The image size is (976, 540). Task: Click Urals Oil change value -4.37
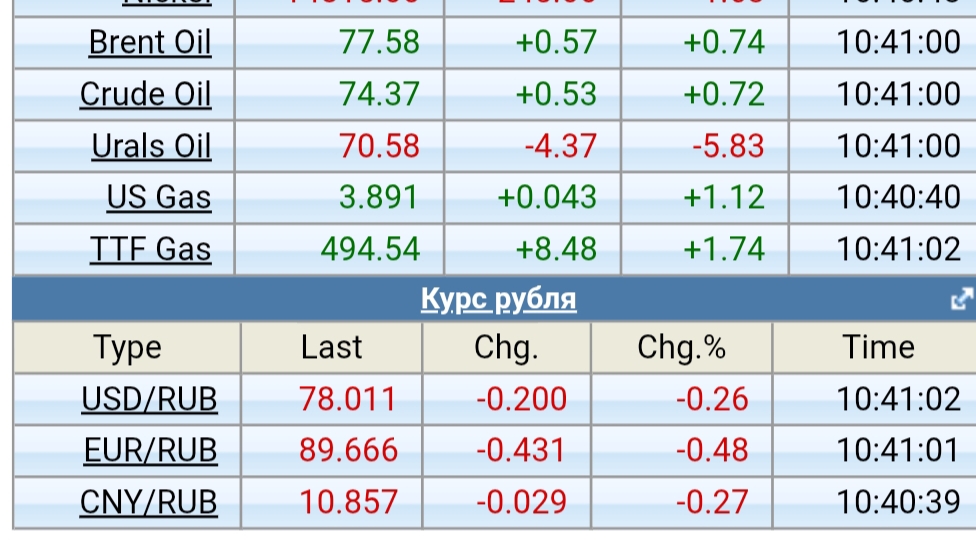click(x=560, y=146)
